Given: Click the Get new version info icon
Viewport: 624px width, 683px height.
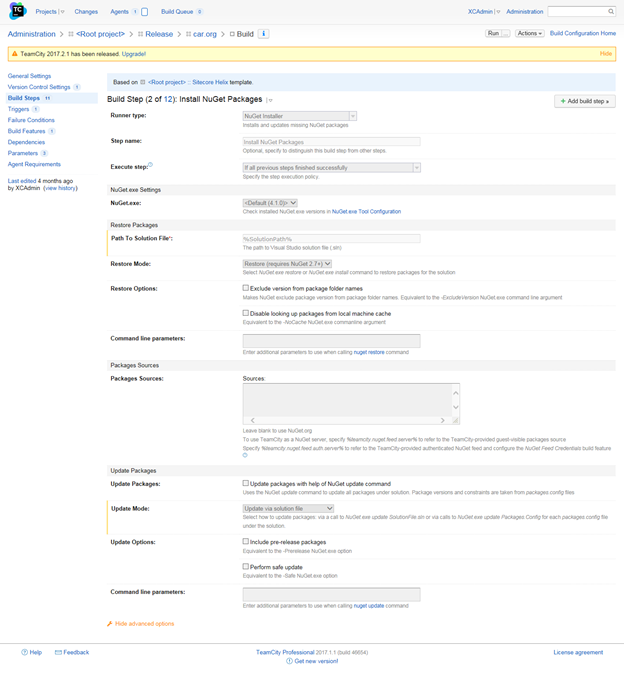Looking at the screenshot, I should [289, 661].
